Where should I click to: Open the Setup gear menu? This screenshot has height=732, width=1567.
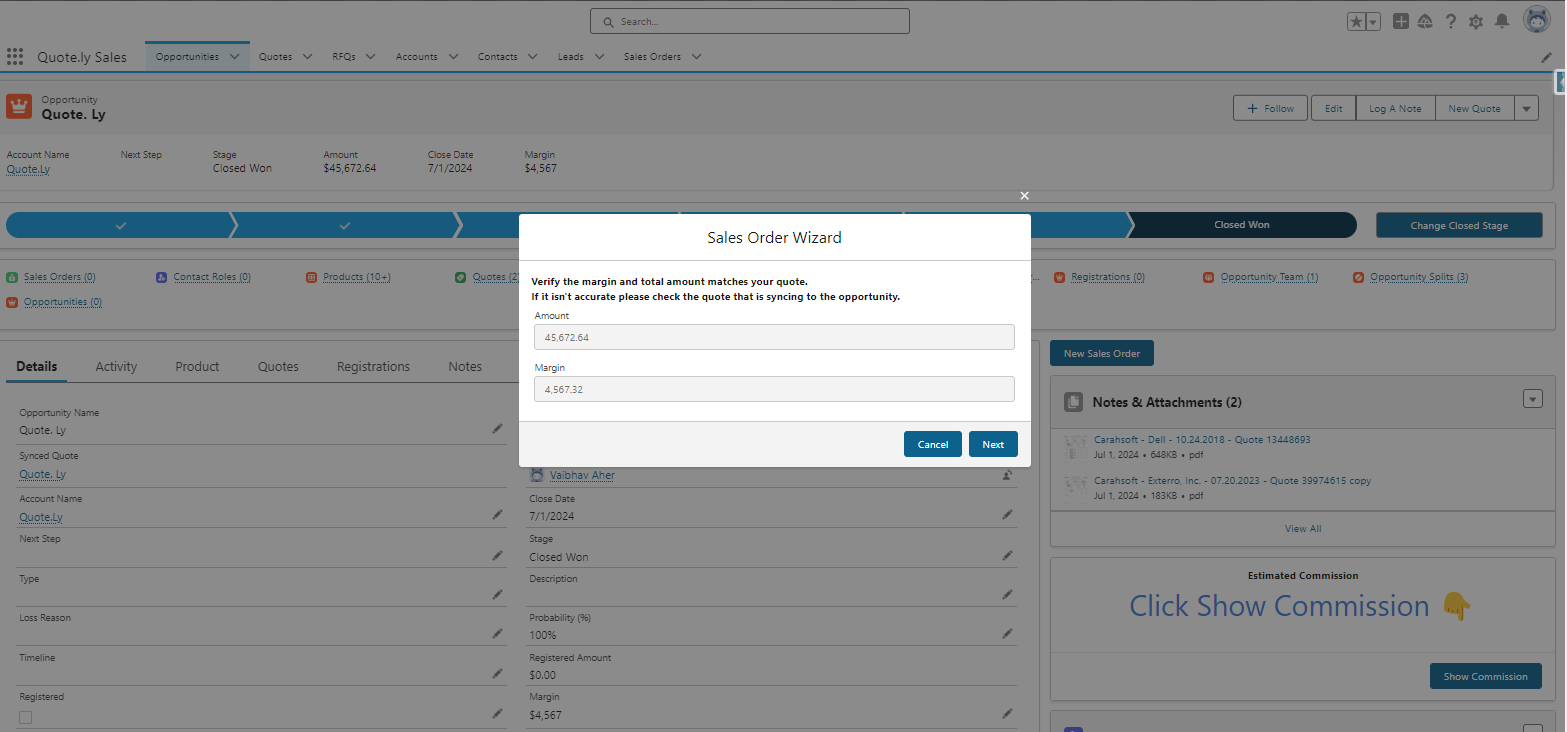coord(1476,21)
